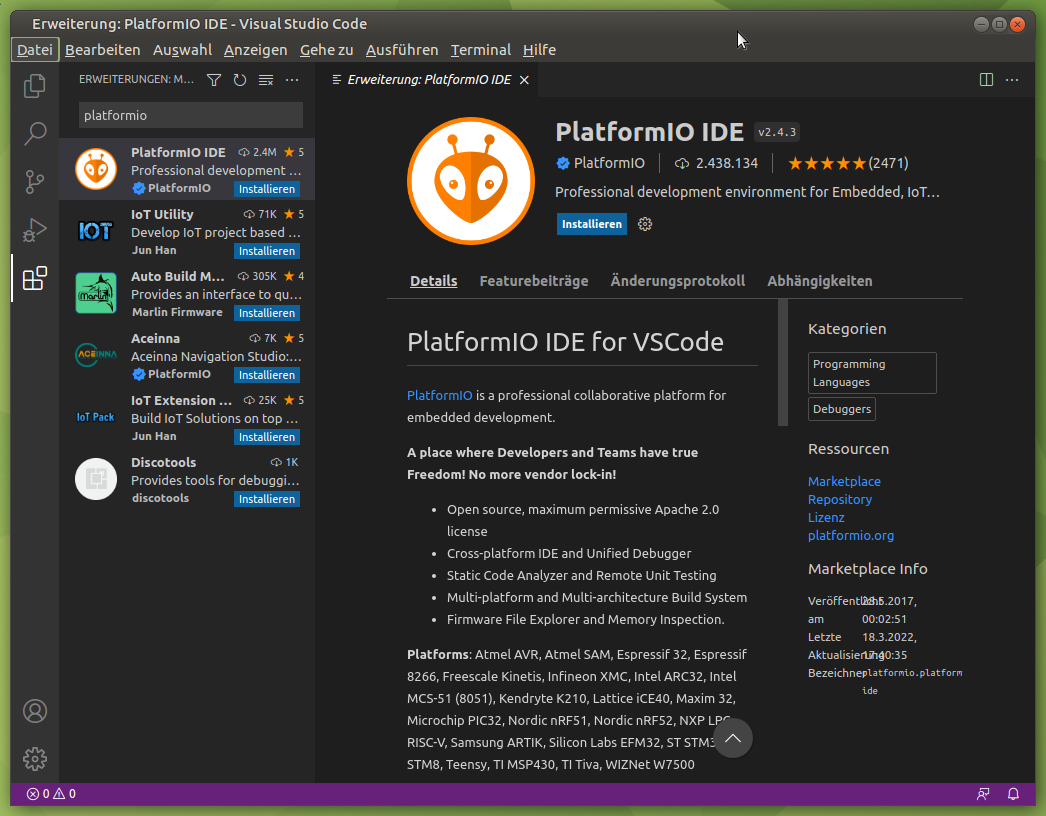
Task: Close the Erweiterung: PlatformIO IDE tab
Action: (x=524, y=80)
